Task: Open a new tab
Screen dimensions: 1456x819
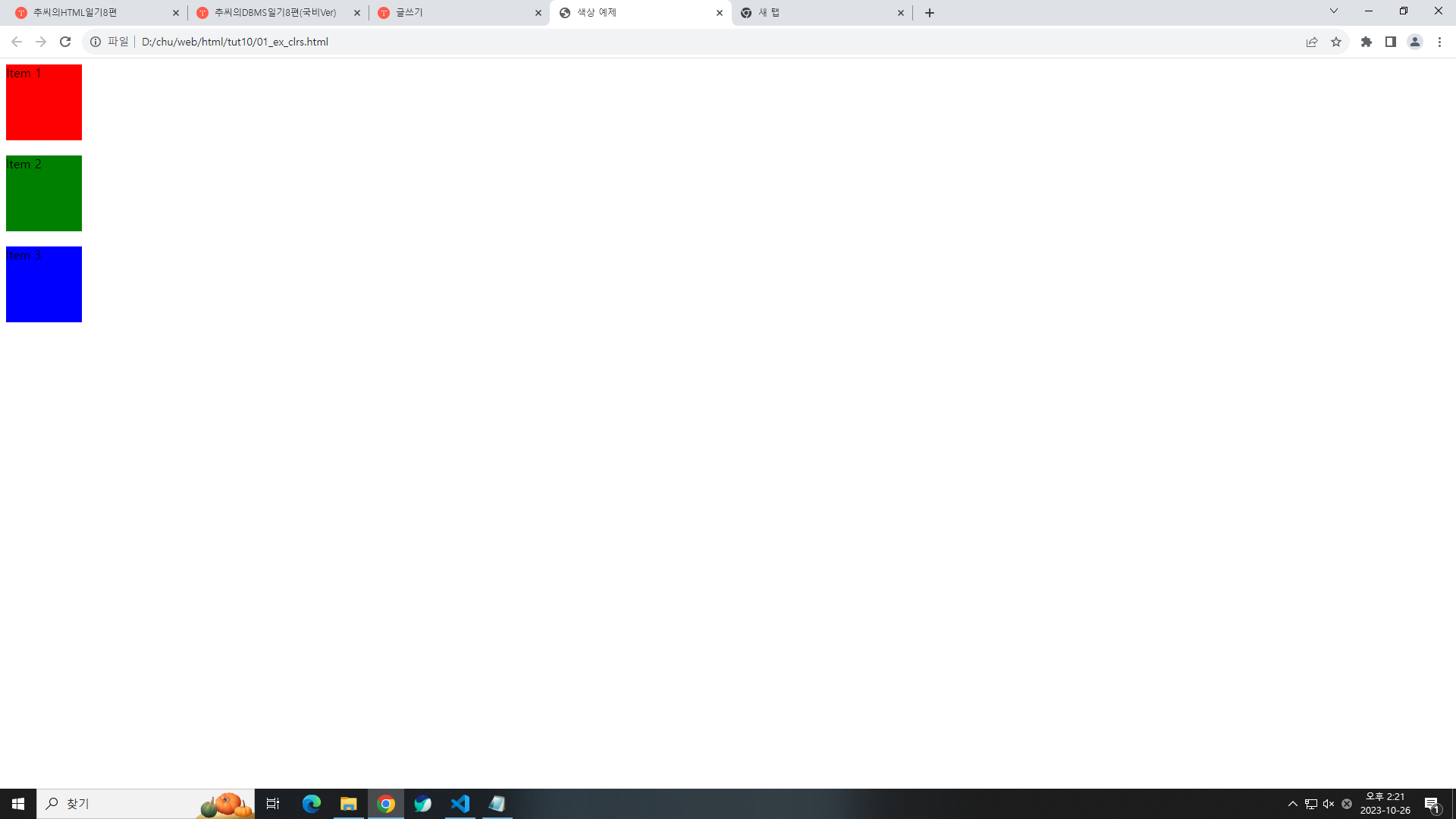Action: (x=930, y=13)
